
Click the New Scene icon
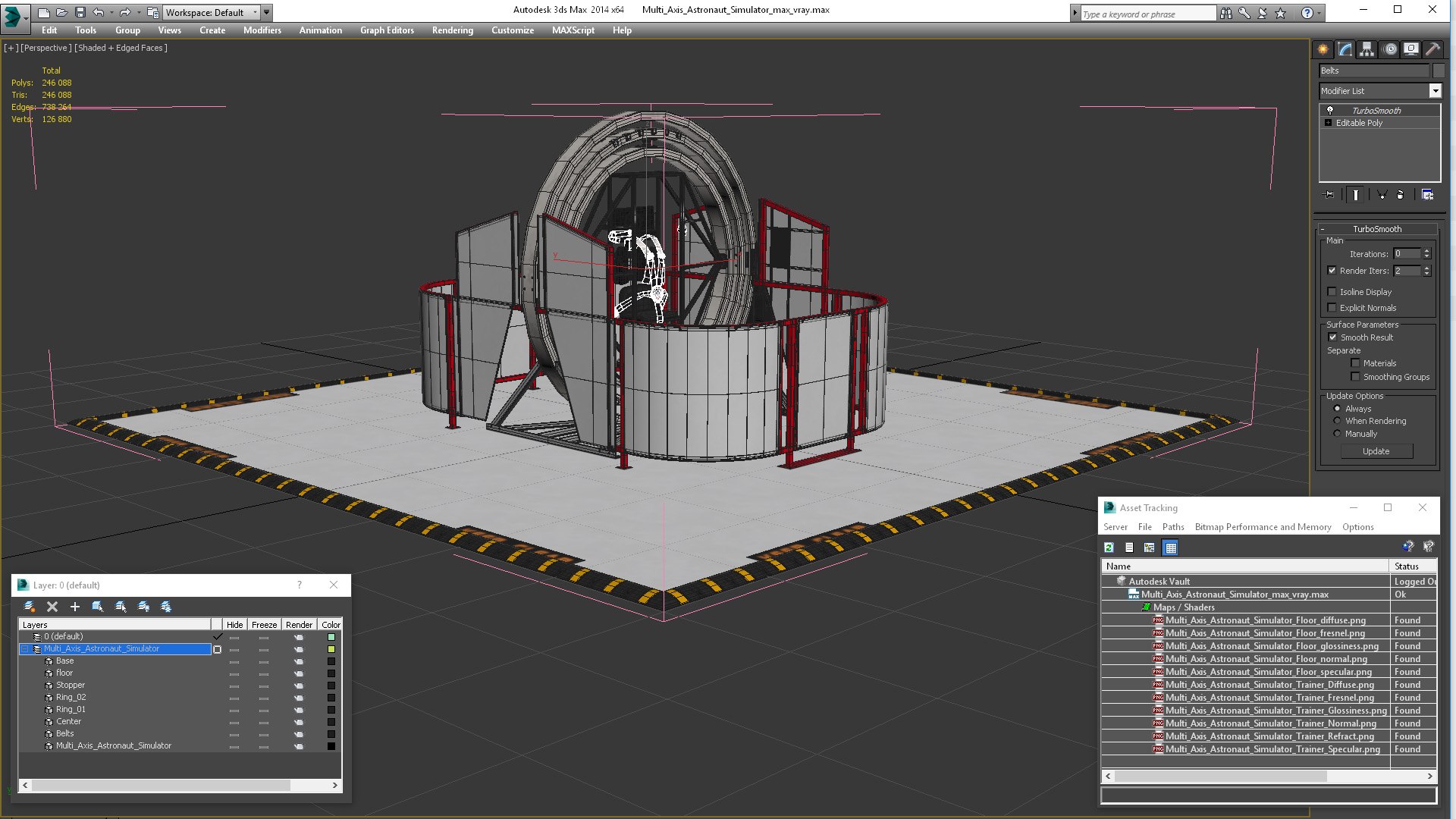44,12
